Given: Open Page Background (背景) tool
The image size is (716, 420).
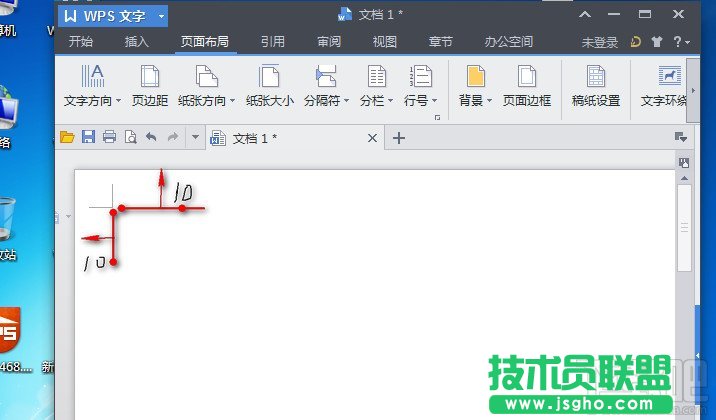Looking at the screenshot, I should (x=475, y=86).
